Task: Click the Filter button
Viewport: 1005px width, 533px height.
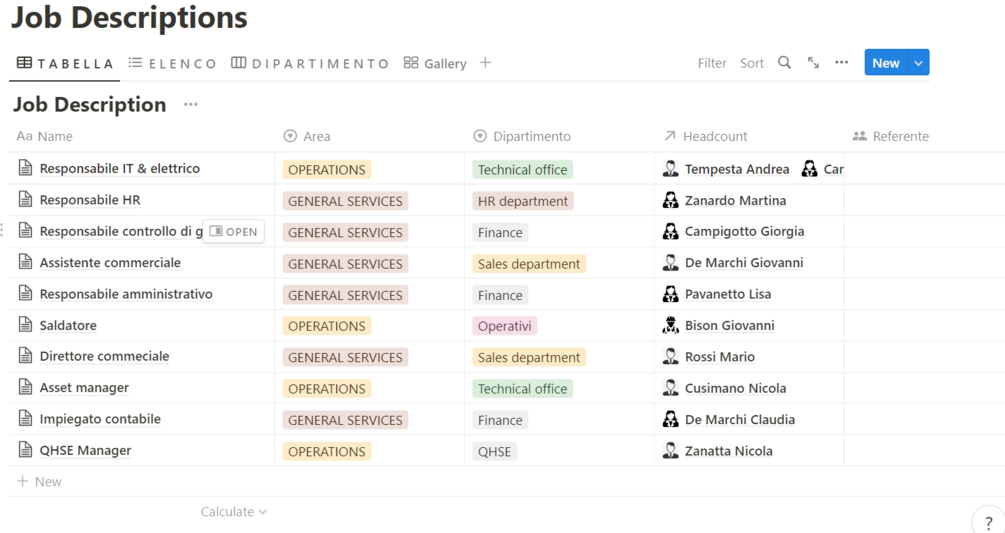Action: tap(712, 63)
